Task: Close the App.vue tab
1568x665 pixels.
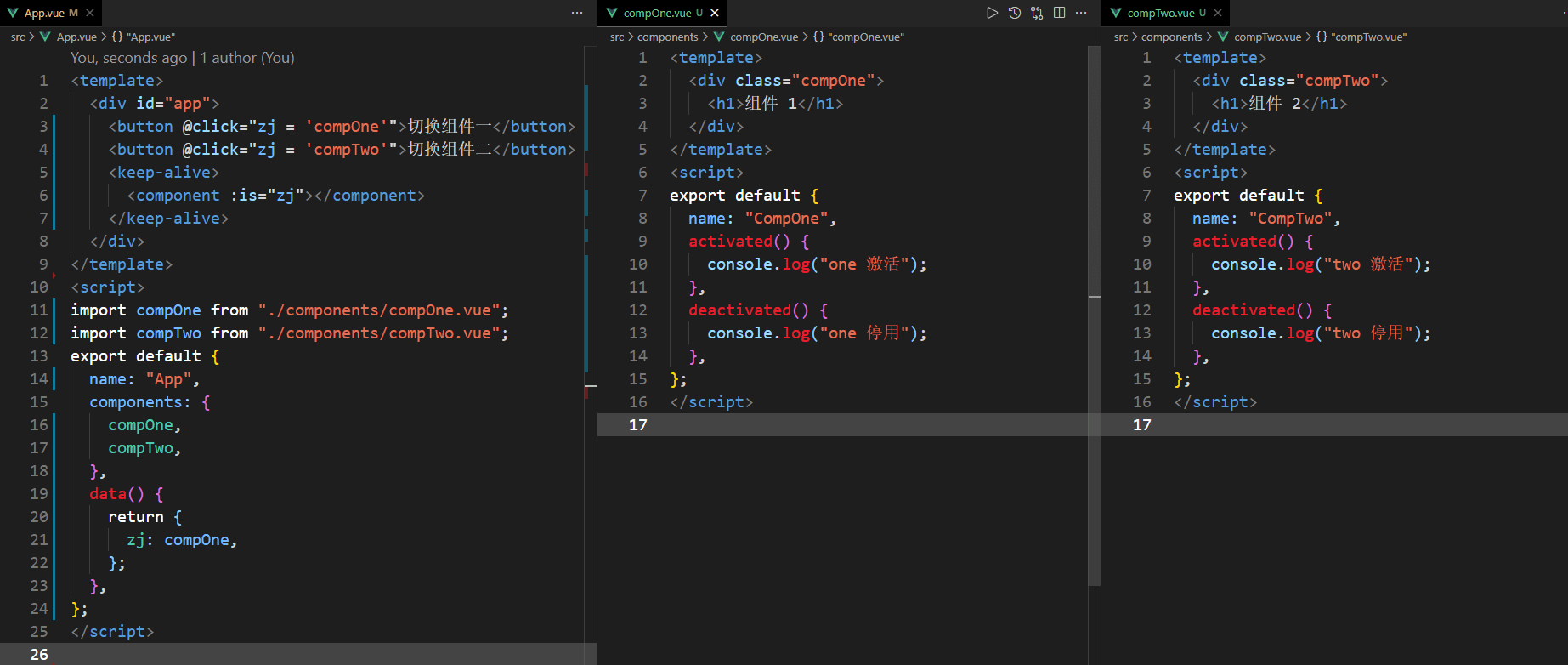Action: coord(90,13)
